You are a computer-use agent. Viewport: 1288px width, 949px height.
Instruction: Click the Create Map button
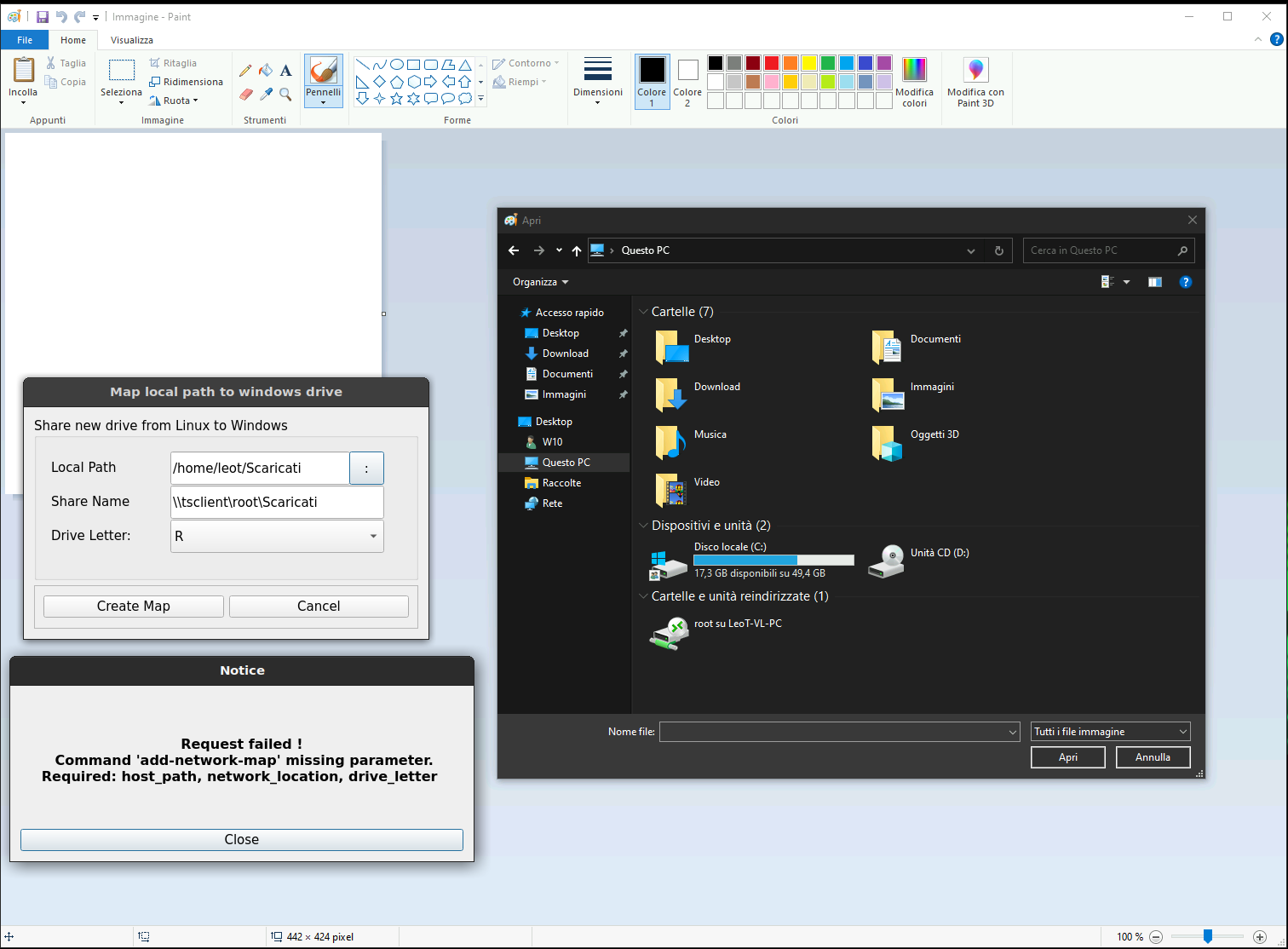coord(133,606)
